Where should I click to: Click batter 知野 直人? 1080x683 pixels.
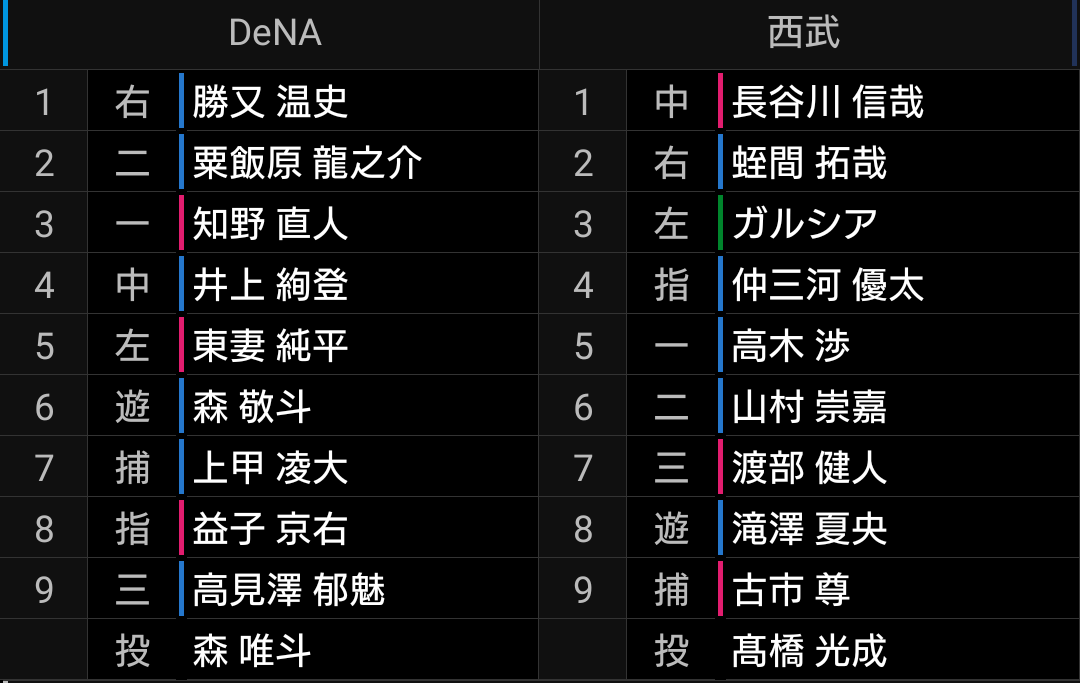click(270, 224)
